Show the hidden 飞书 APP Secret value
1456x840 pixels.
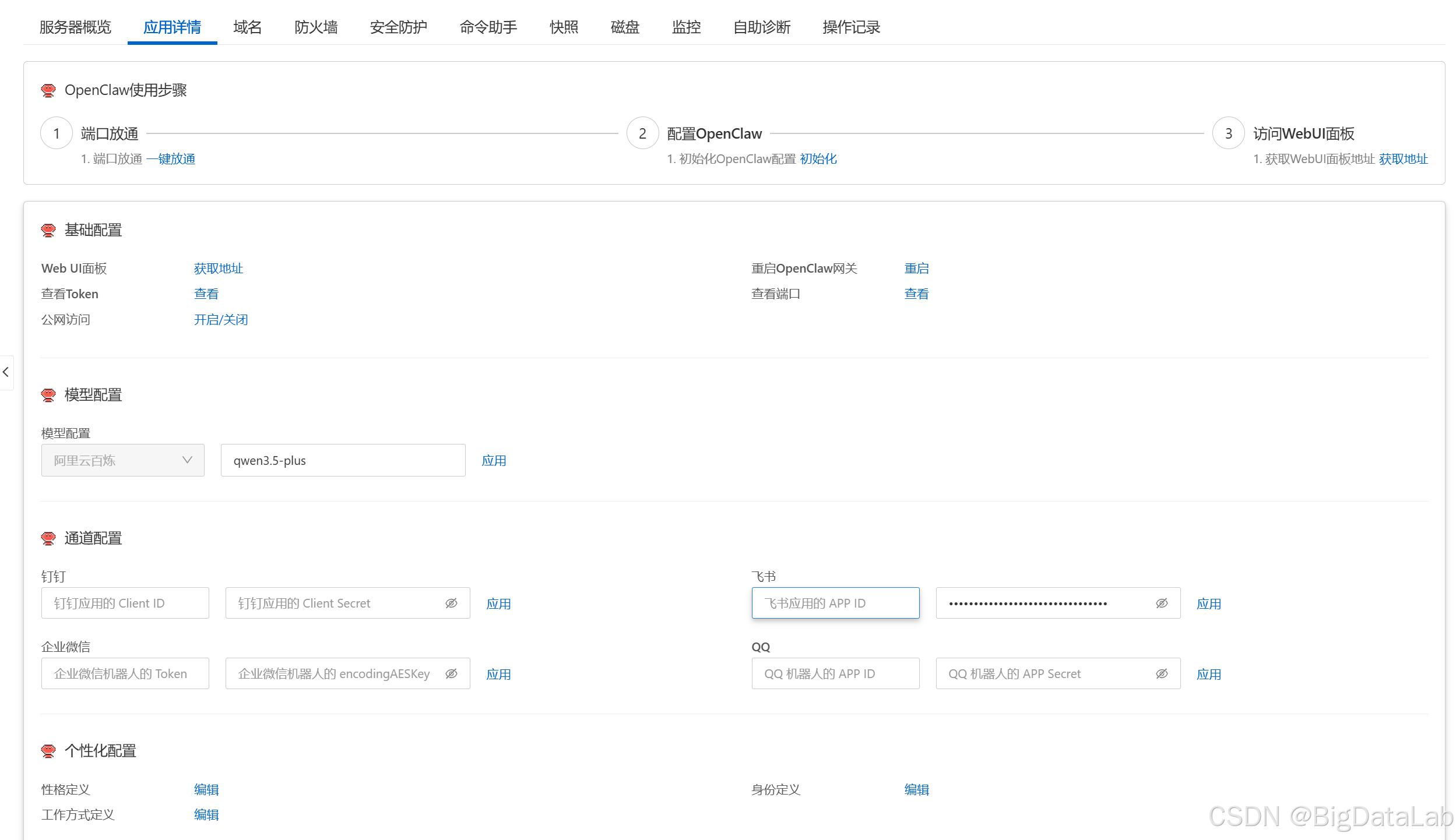click(x=1162, y=603)
